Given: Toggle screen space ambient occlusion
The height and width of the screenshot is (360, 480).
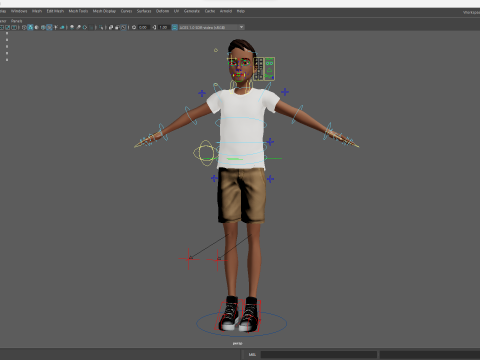Looking at the screenshot, I should (x=72, y=27).
